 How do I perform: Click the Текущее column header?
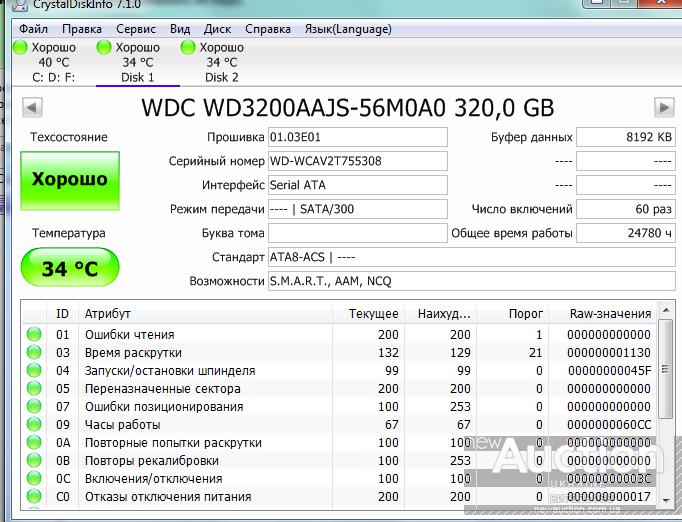coord(368,313)
